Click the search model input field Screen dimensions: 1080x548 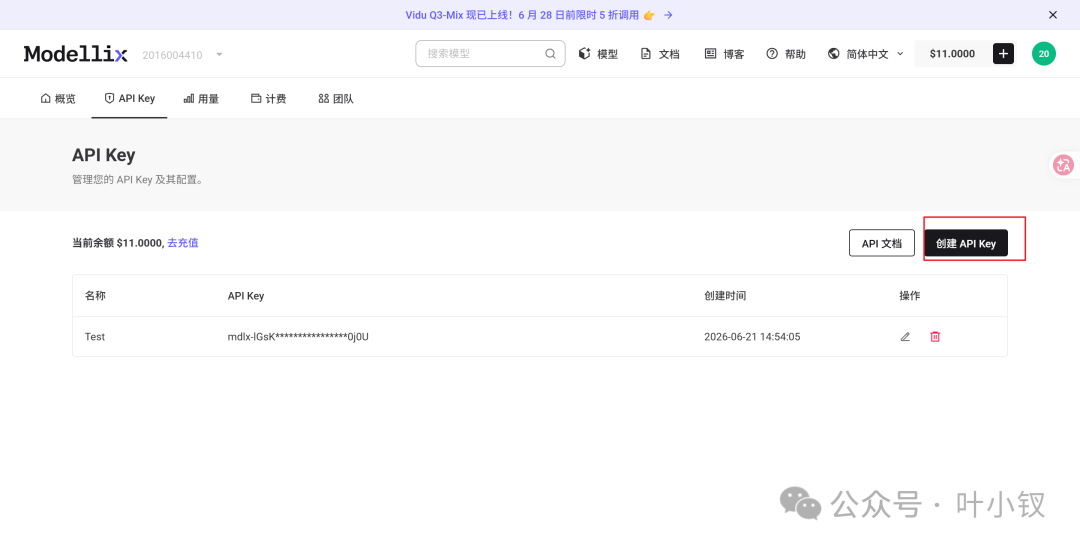[490, 54]
